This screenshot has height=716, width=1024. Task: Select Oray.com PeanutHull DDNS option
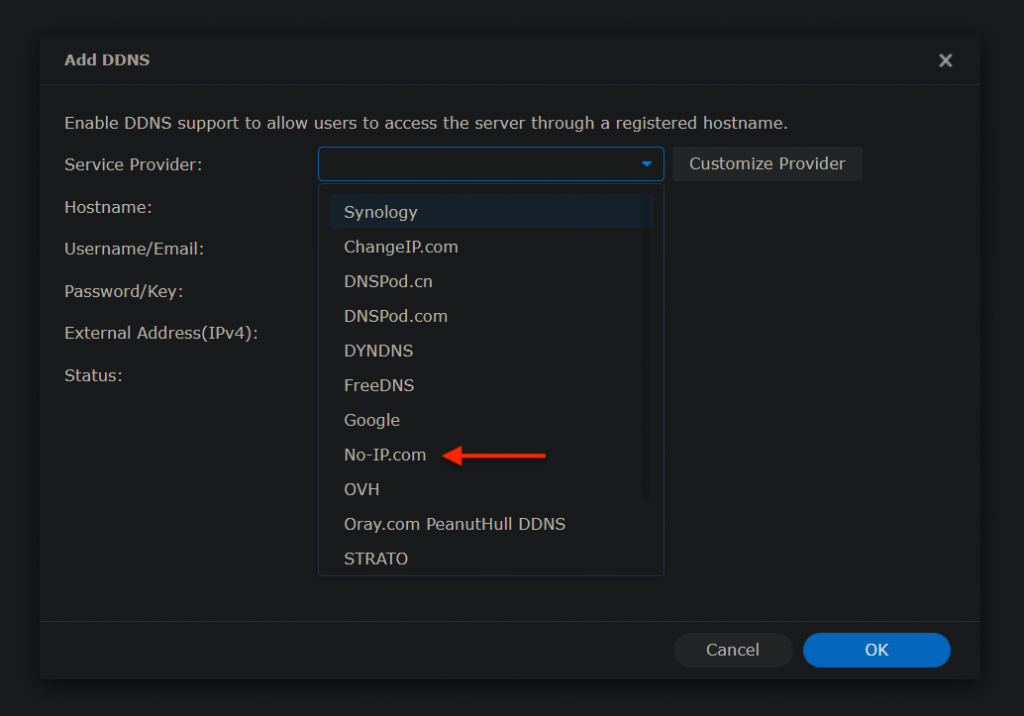[455, 524]
